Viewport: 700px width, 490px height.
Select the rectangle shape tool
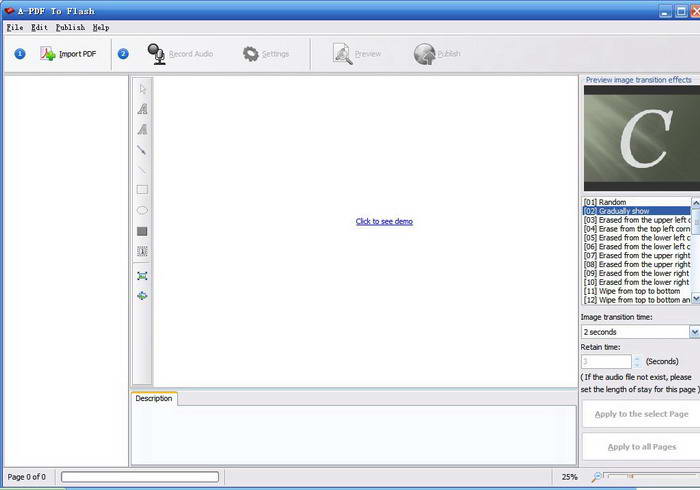(142, 189)
